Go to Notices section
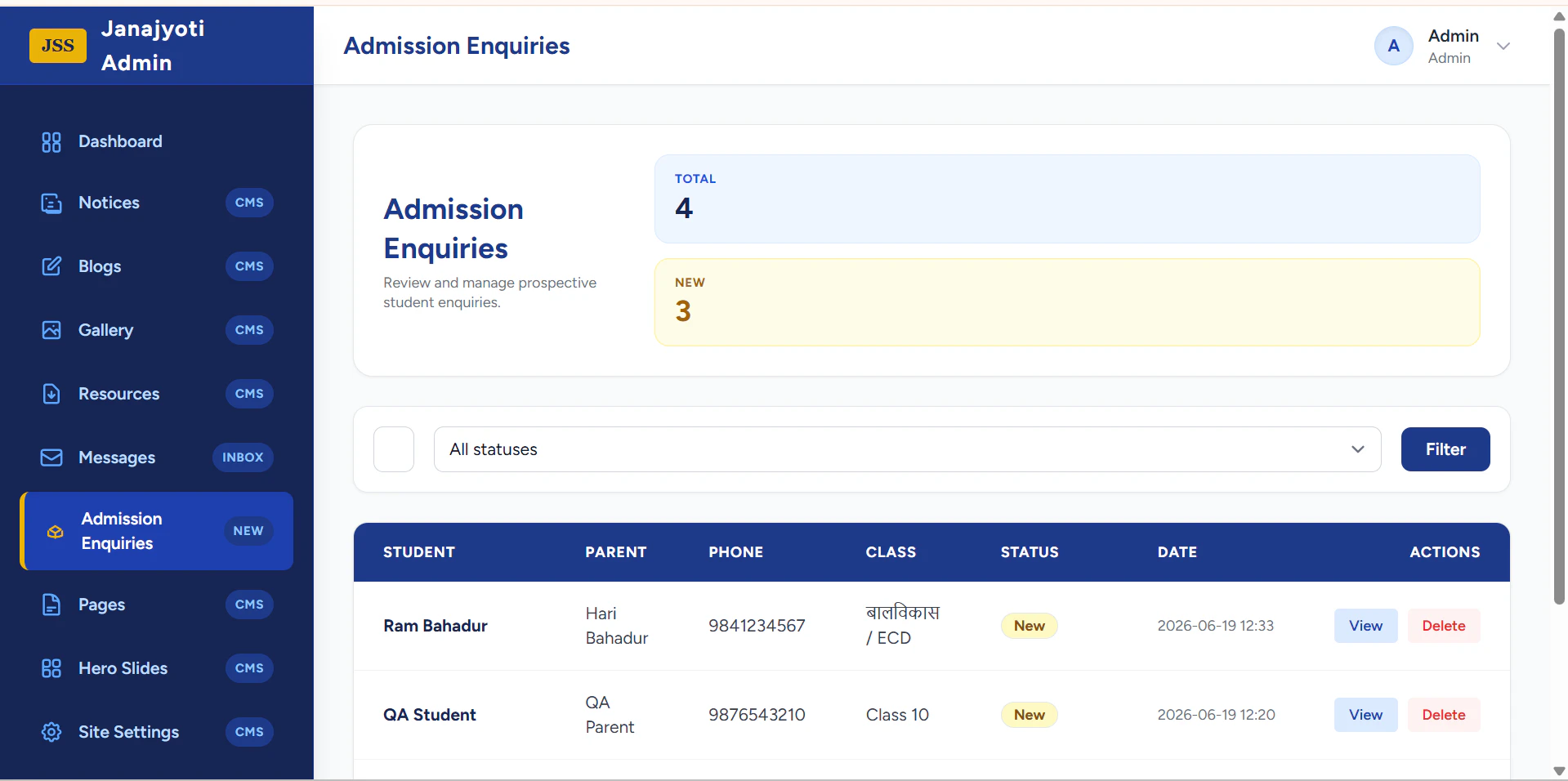Screen dimensions: 1568x781 tap(109, 203)
